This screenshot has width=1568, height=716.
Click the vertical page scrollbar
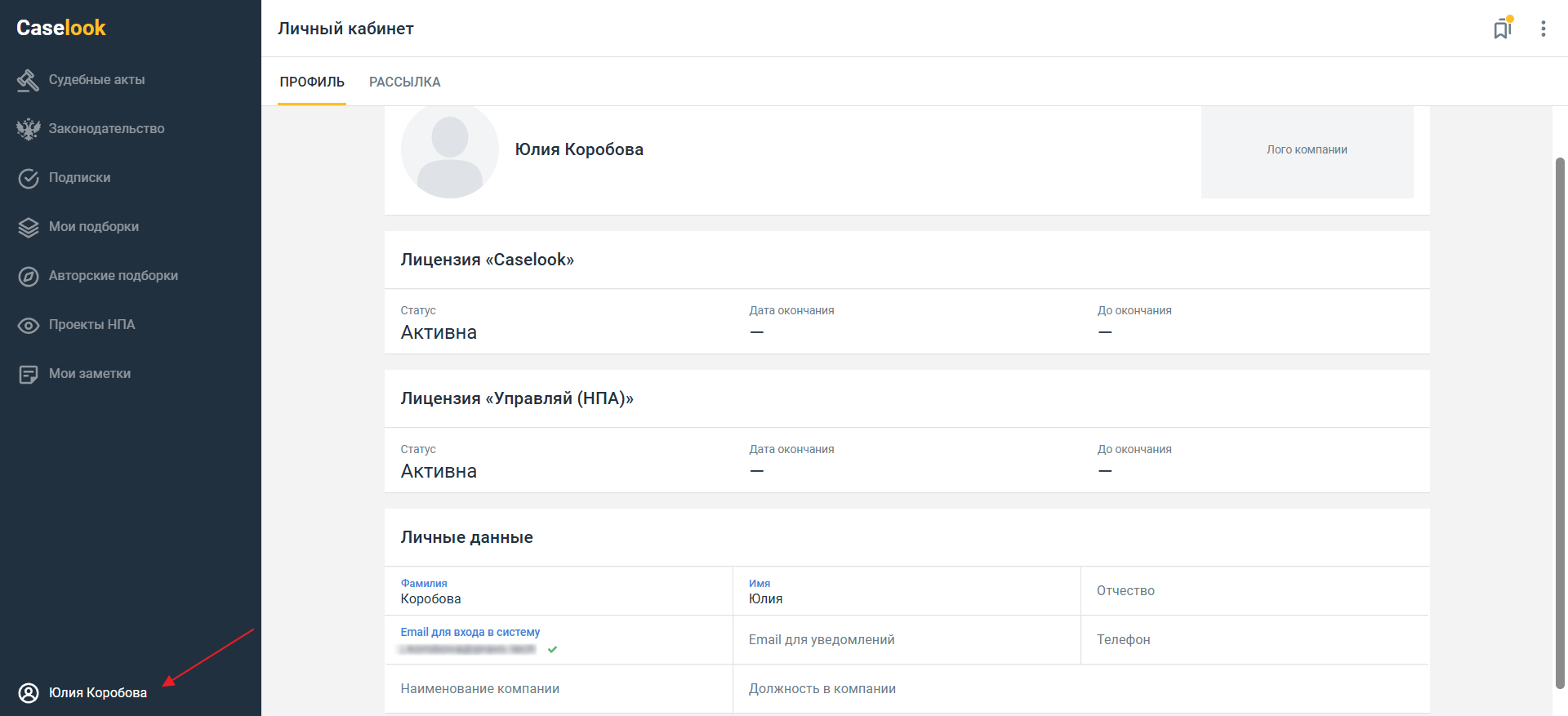(1560, 408)
